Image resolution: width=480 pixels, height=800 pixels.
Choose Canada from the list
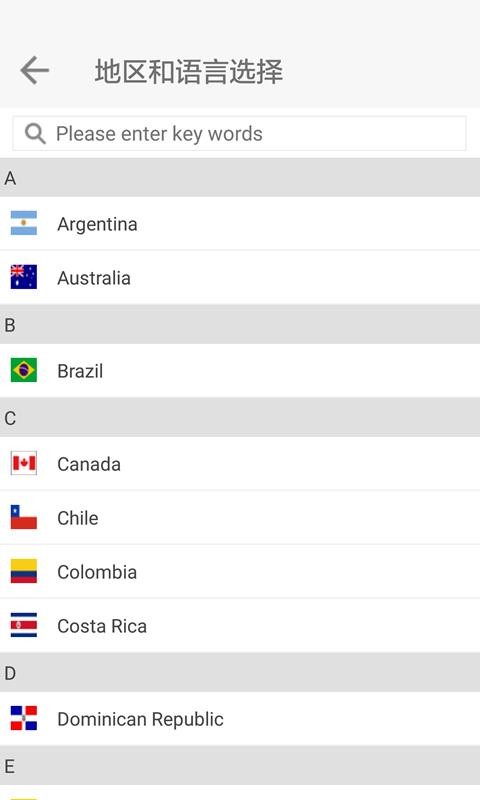click(240, 463)
